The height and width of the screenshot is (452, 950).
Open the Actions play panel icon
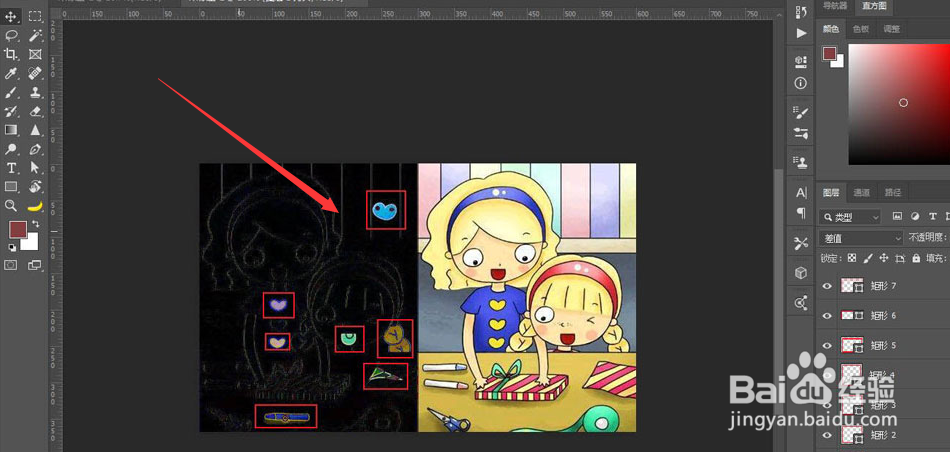pos(801,33)
